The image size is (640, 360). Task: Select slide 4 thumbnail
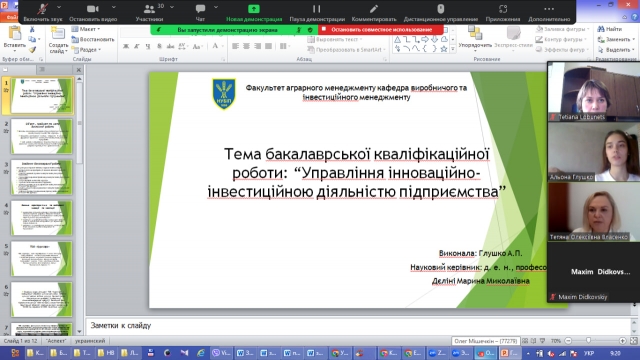(x=41, y=218)
